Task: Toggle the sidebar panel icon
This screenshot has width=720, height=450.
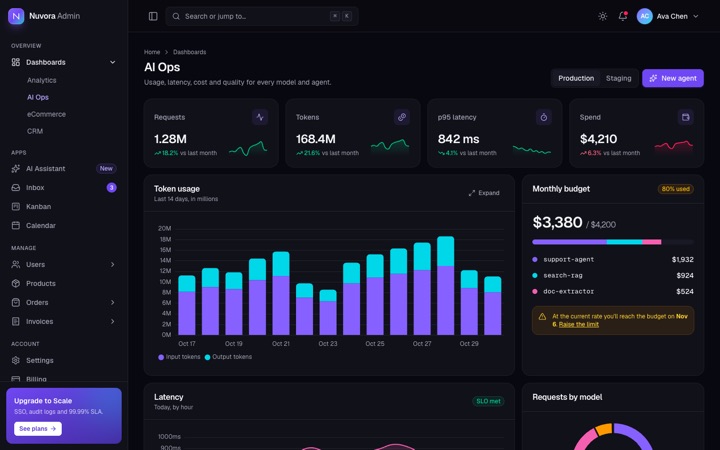Action: click(153, 16)
